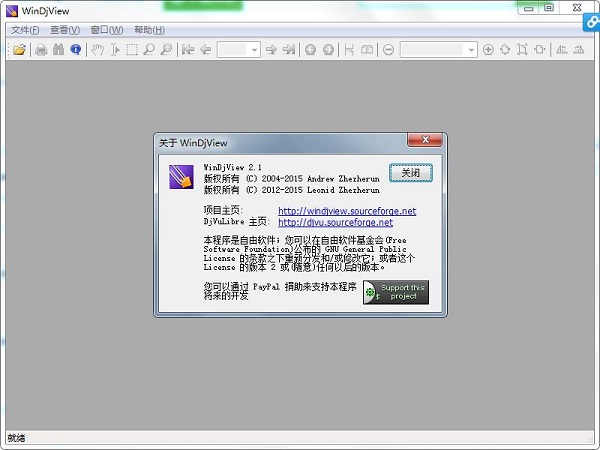Select the rectangle selection tool
The width and height of the screenshot is (600, 450).
pyautogui.click(x=132, y=49)
